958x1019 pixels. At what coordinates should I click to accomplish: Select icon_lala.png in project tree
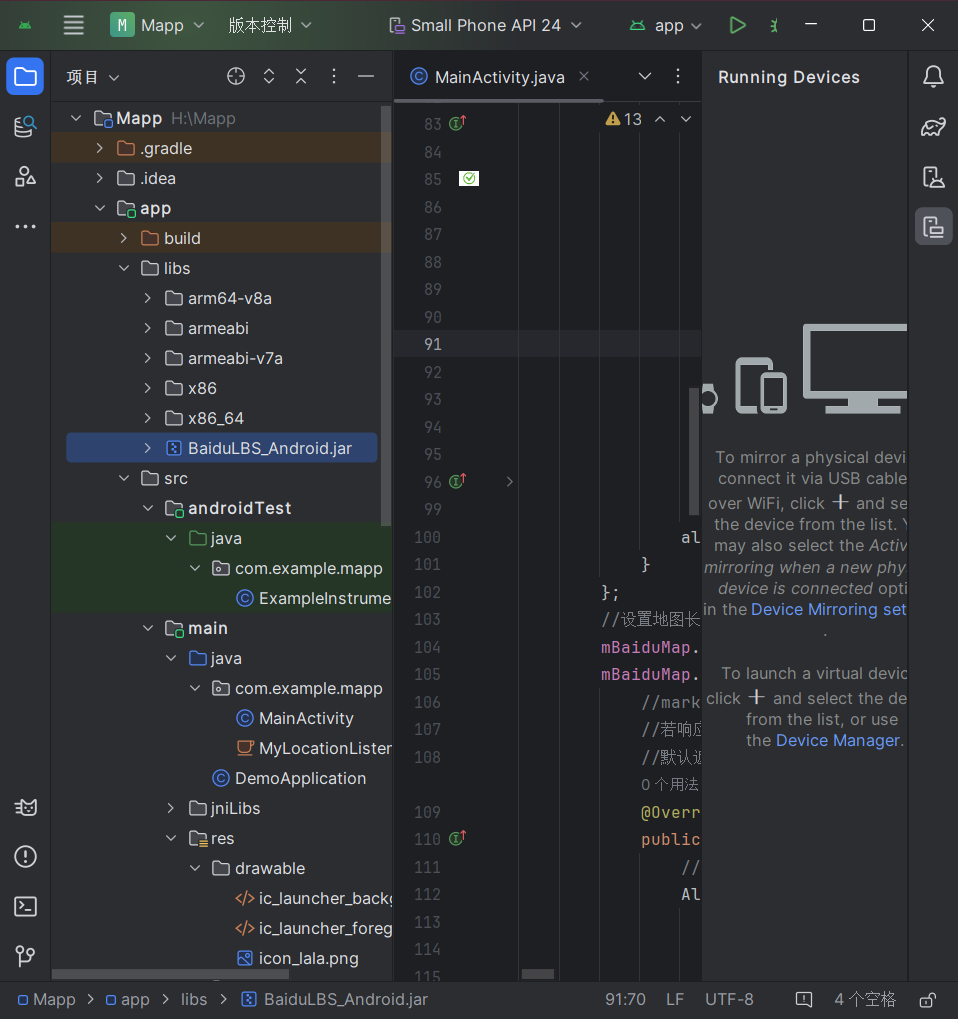coord(298,958)
